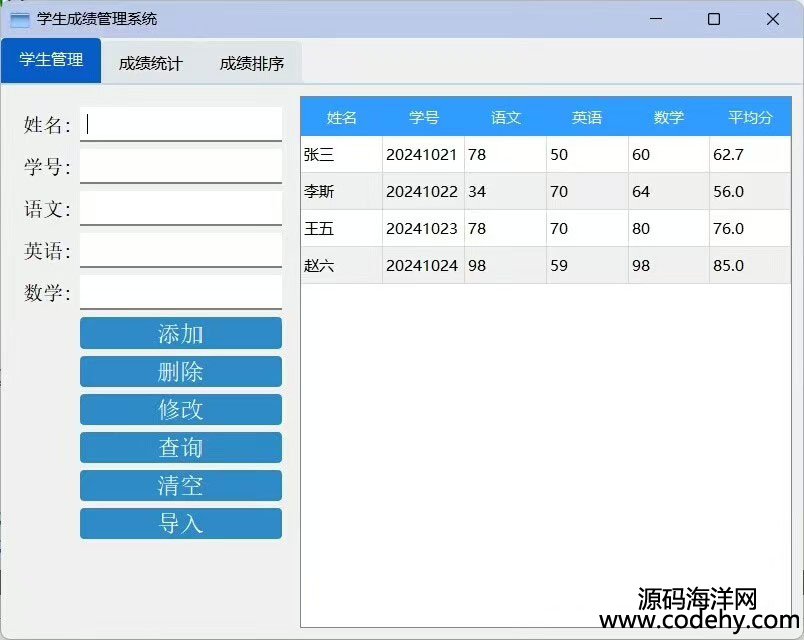
Task: Select the 英语 score input field
Action: pos(181,250)
